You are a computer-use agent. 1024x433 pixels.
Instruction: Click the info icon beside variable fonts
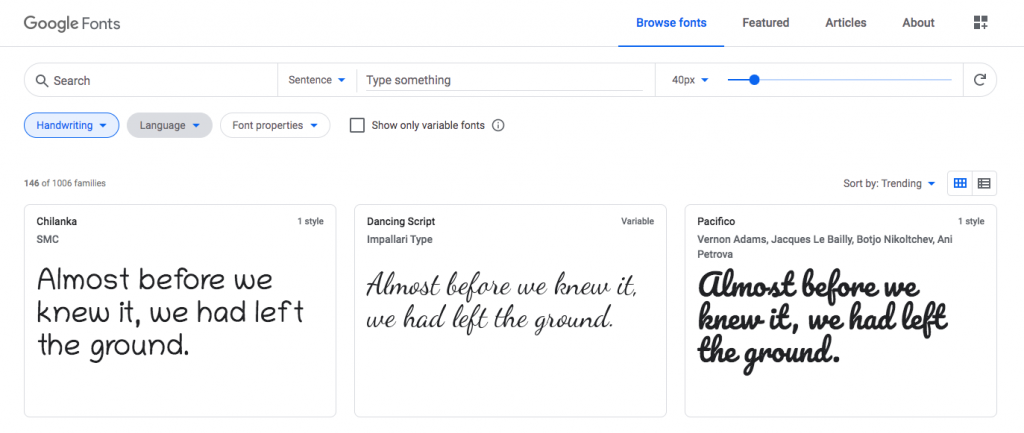(498, 125)
